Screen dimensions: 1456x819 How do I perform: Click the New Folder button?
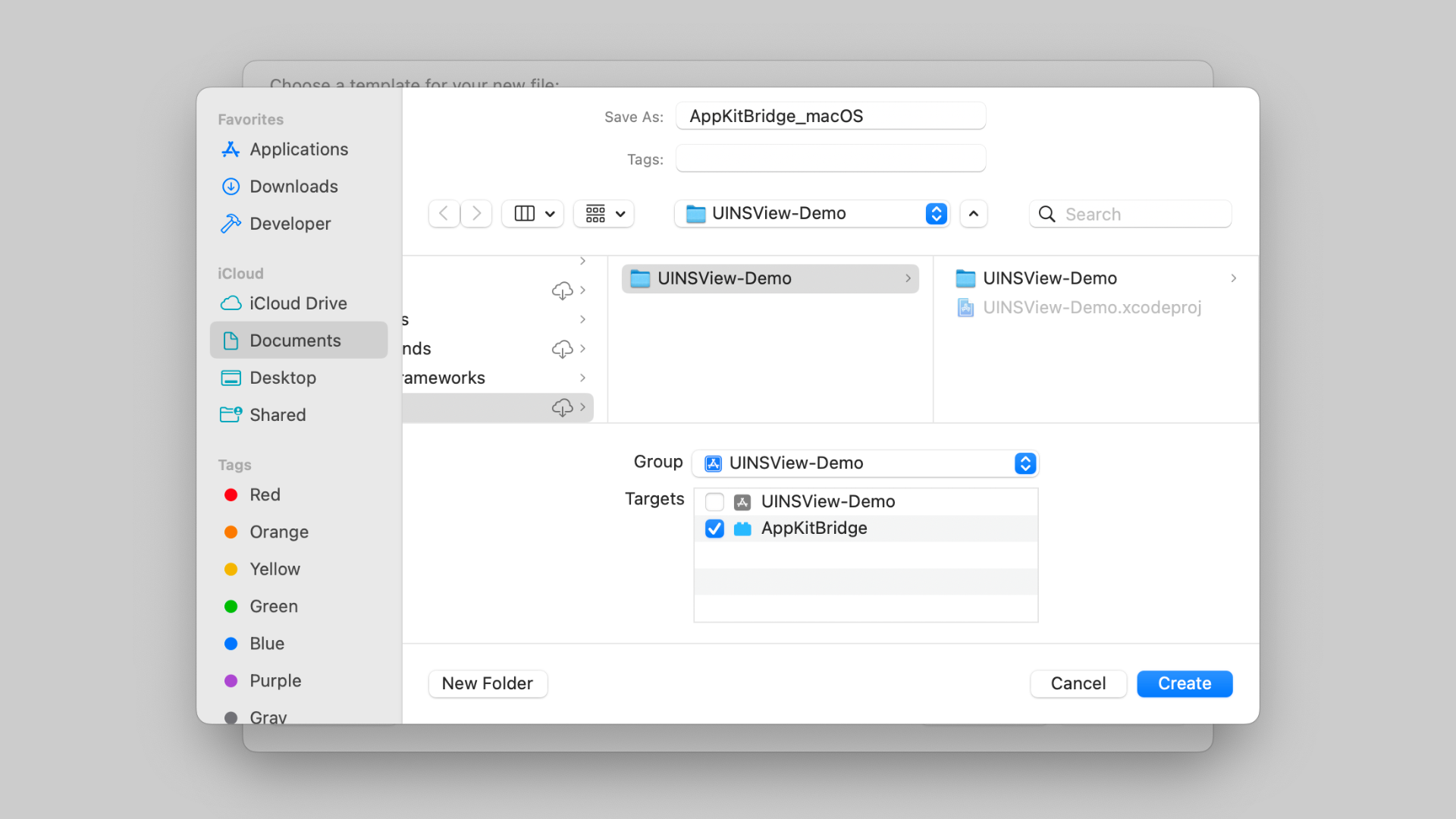coord(488,683)
